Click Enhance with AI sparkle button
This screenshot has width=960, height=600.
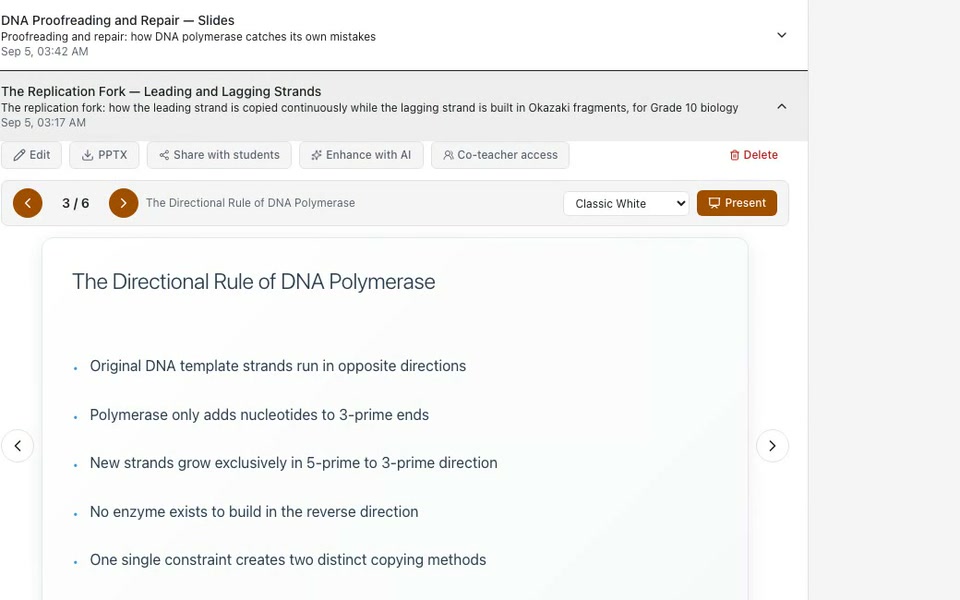tap(361, 155)
